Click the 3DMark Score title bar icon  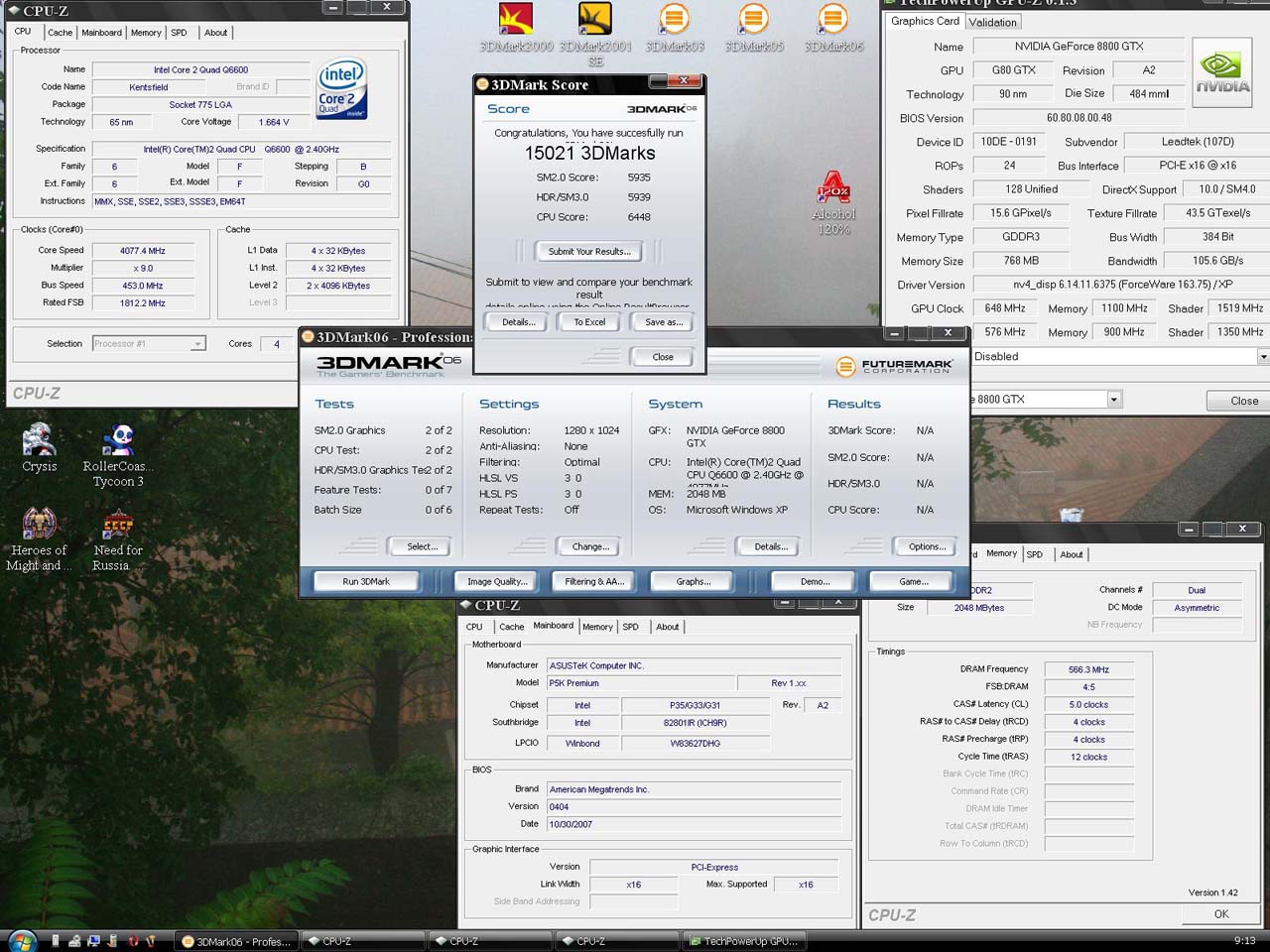[482, 84]
